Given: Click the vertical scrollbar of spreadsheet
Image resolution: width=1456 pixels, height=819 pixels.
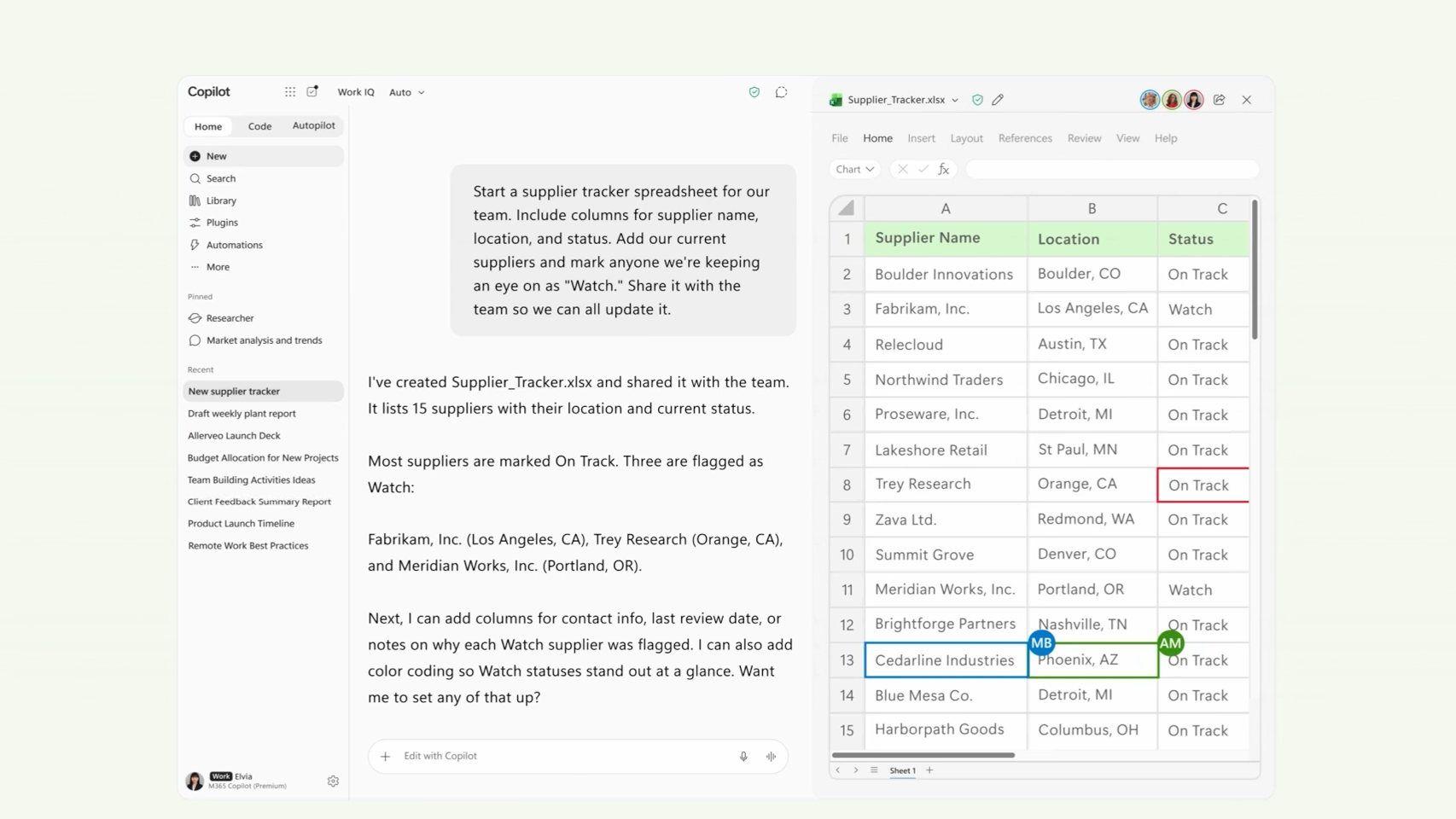Looking at the screenshot, I should 1255,270.
